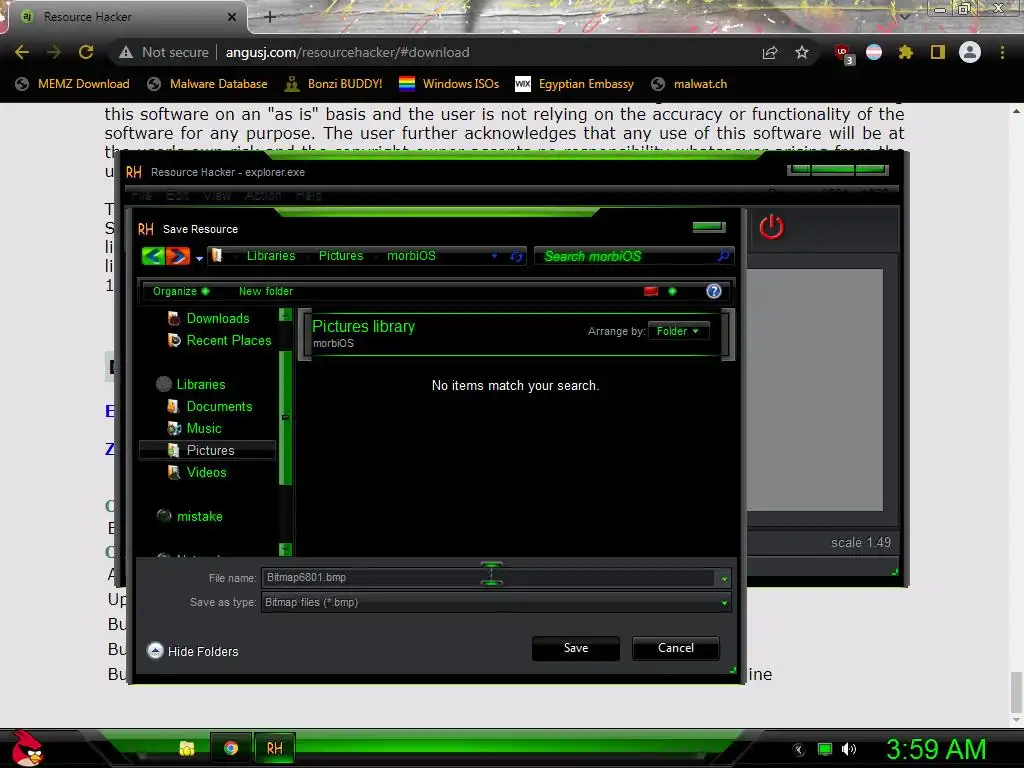Bookmark this page with the star icon
Screen dimensions: 1024x768
pos(802,52)
